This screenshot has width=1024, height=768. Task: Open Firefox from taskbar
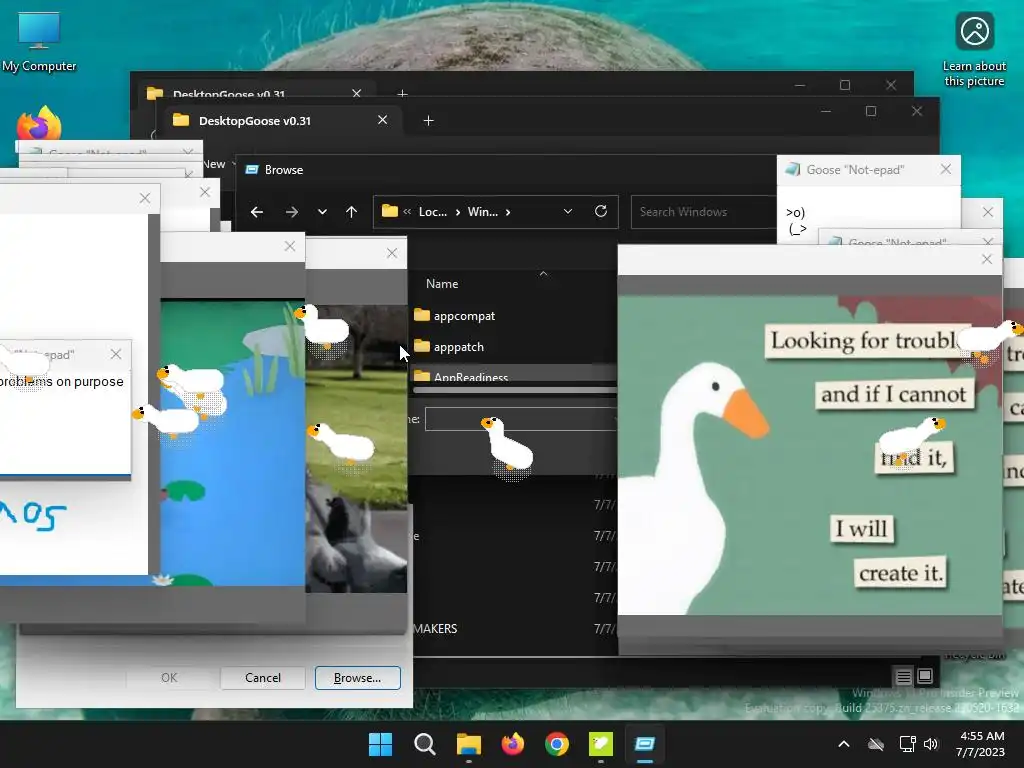(x=513, y=744)
